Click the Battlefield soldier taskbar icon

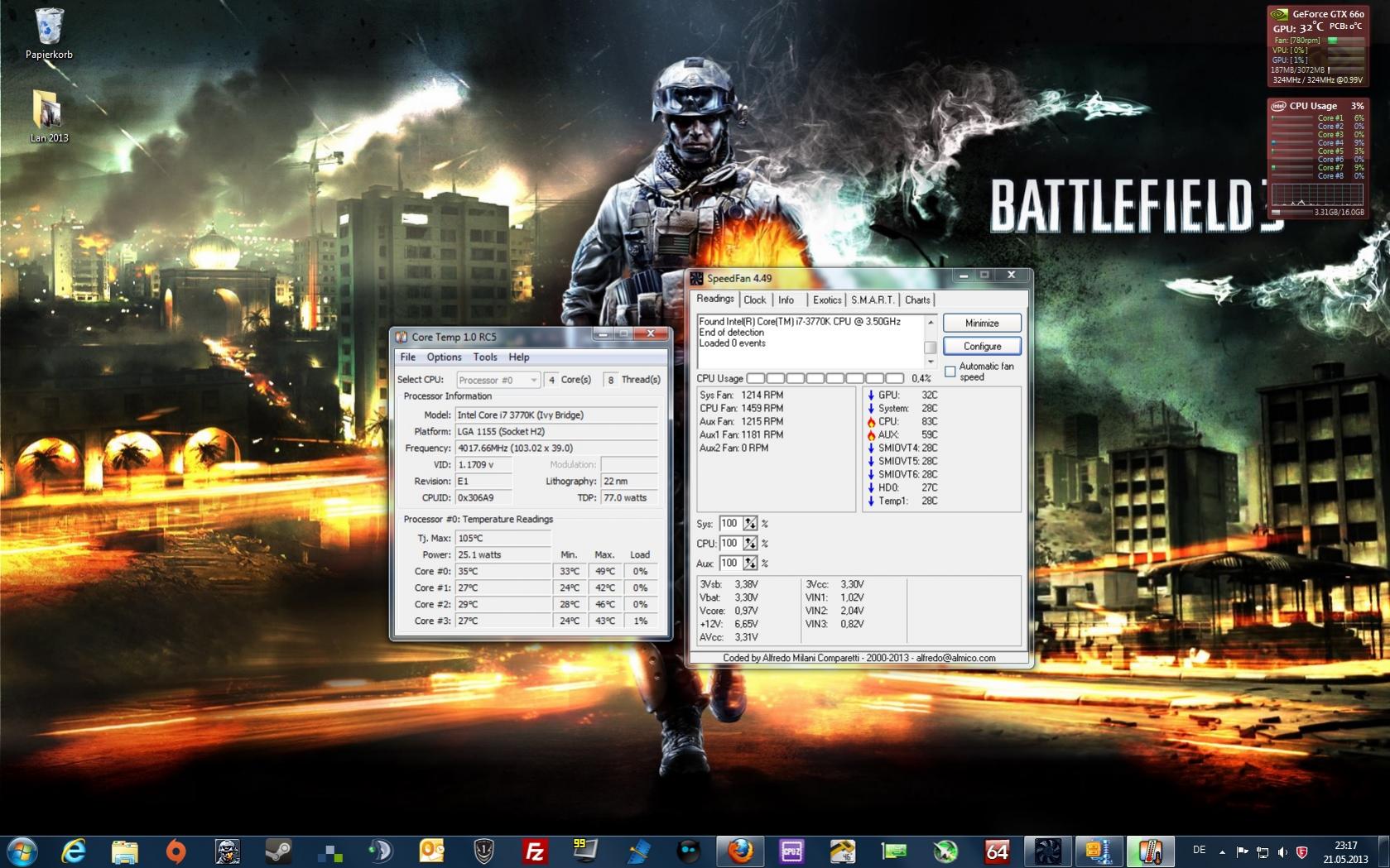(228, 851)
